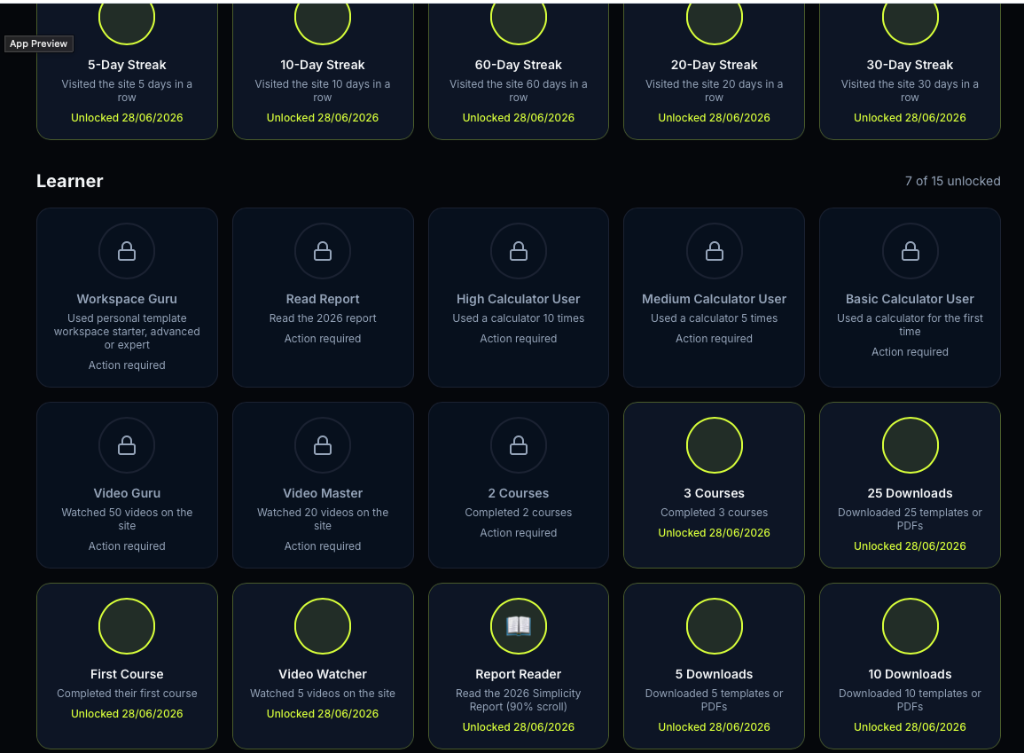This screenshot has height=753, width=1024.
Task: Click the Video Guru title
Action: (x=127, y=493)
